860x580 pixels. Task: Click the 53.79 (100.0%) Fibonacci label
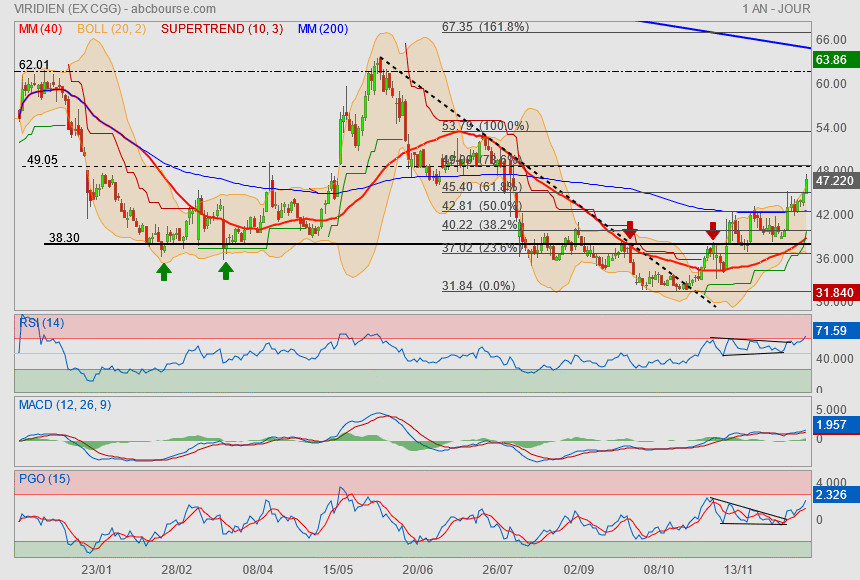click(x=485, y=126)
